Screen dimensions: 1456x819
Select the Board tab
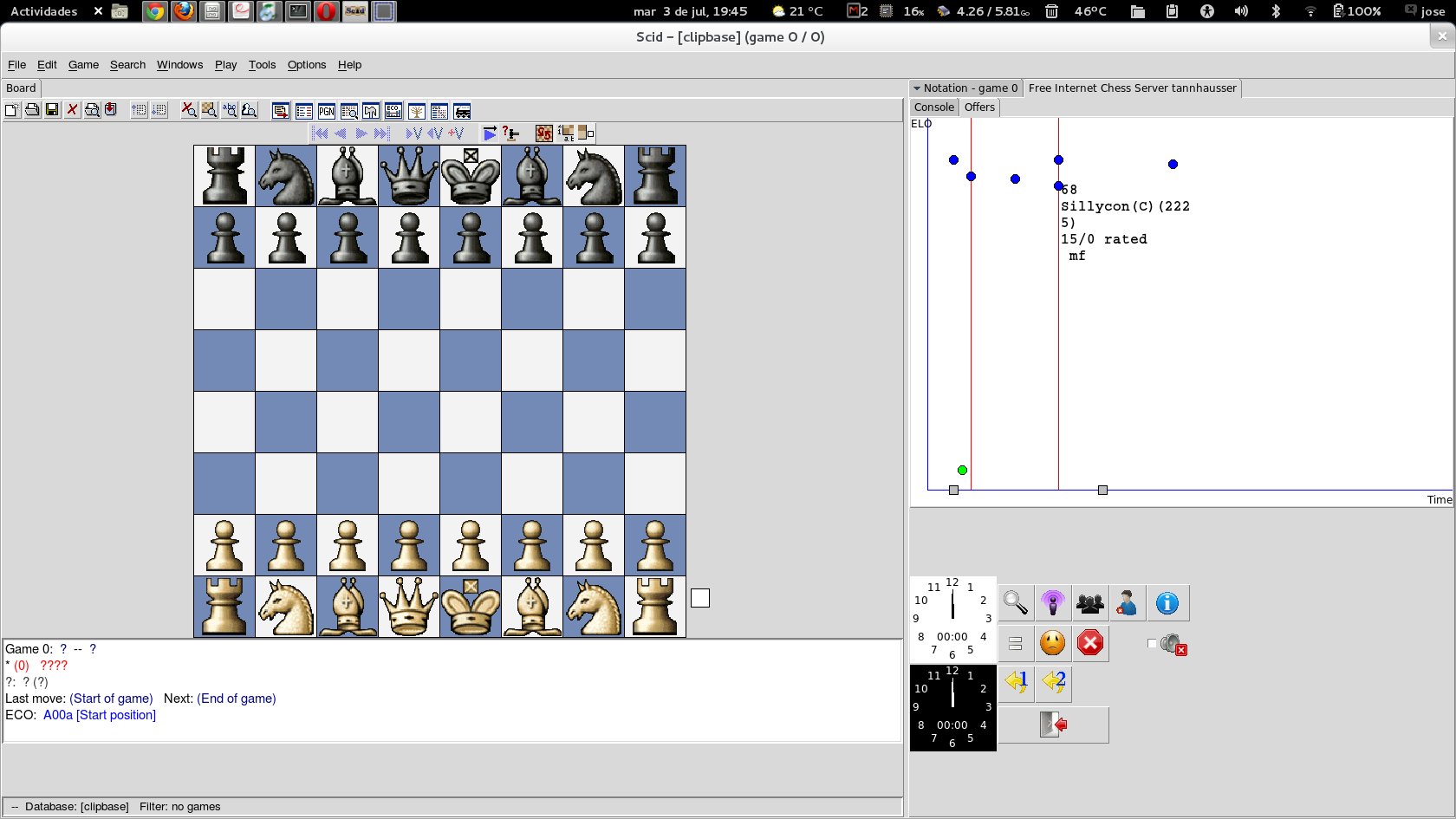(21, 88)
